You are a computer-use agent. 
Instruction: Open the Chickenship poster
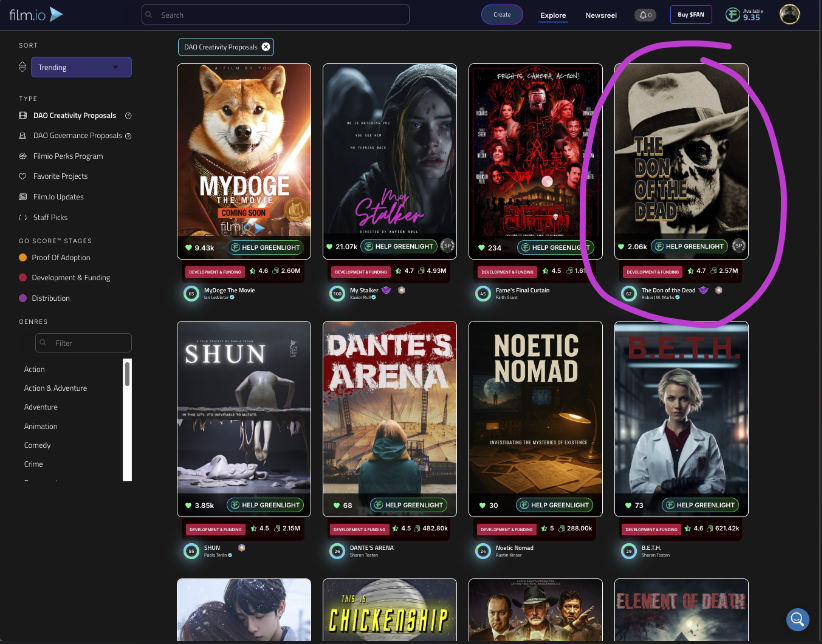tap(390, 609)
